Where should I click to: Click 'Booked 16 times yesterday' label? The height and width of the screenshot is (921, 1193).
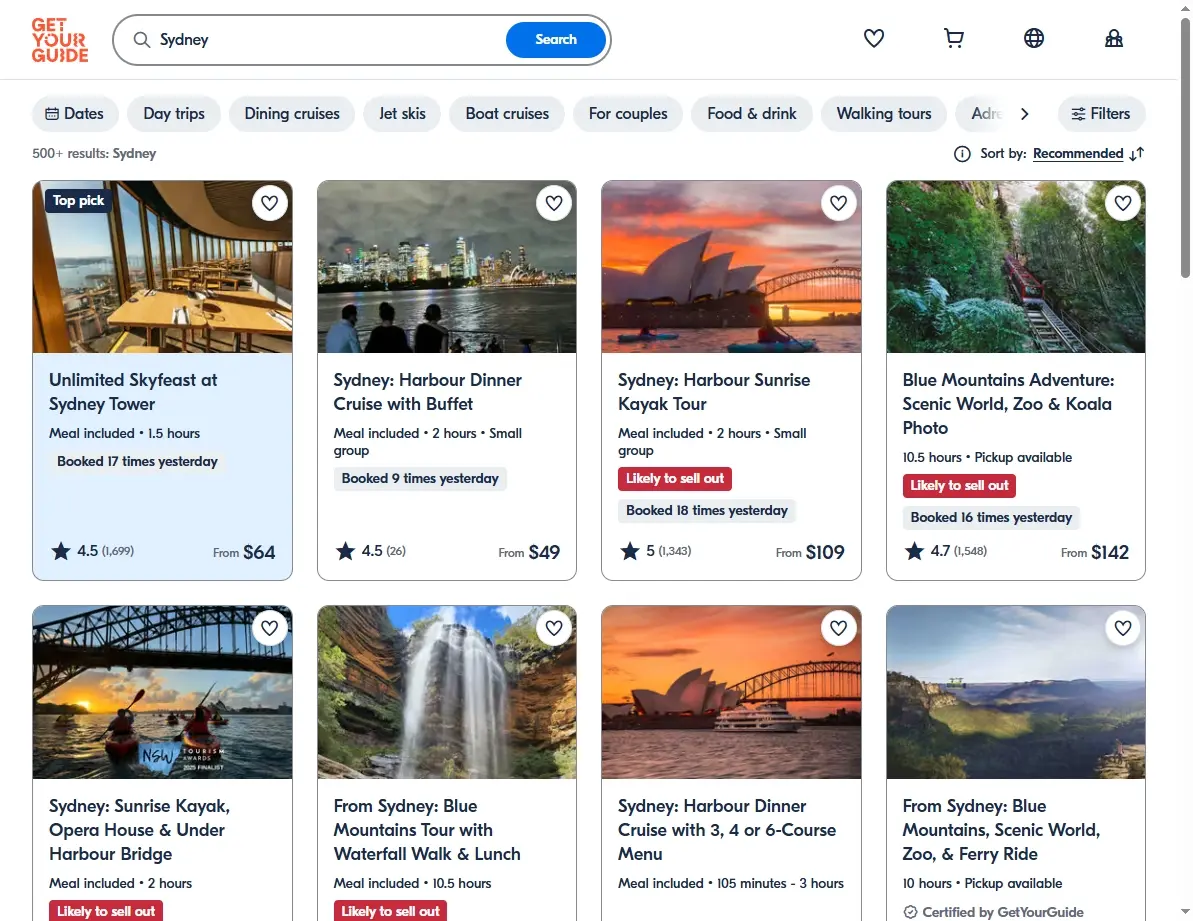click(x=991, y=517)
